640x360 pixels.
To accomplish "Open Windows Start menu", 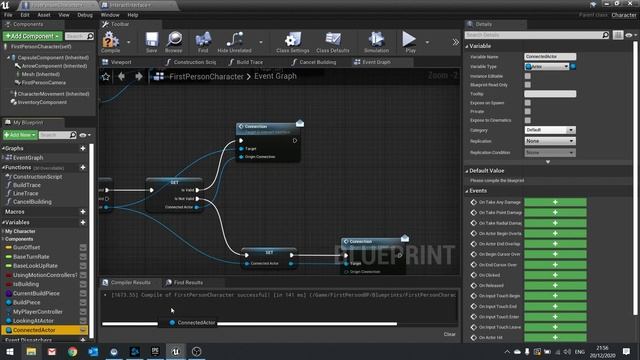I will (x=10, y=351).
